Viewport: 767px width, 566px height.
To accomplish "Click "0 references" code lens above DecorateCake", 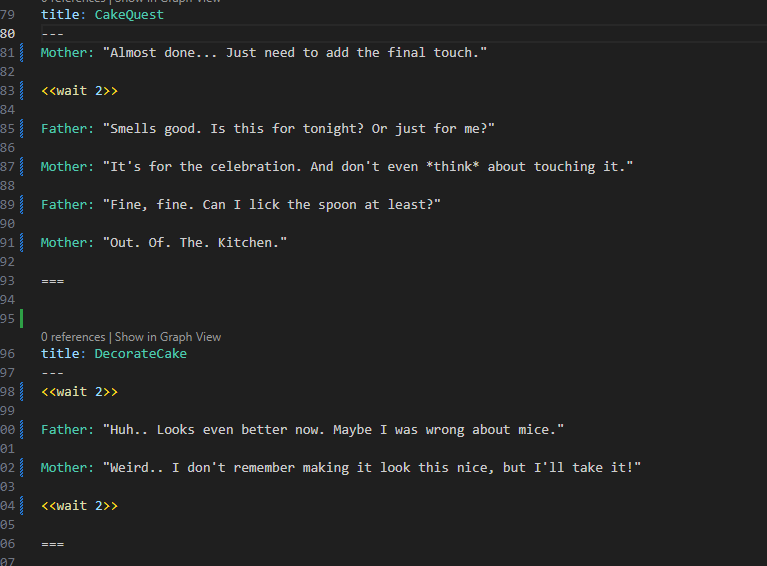I will tap(73, 337).
